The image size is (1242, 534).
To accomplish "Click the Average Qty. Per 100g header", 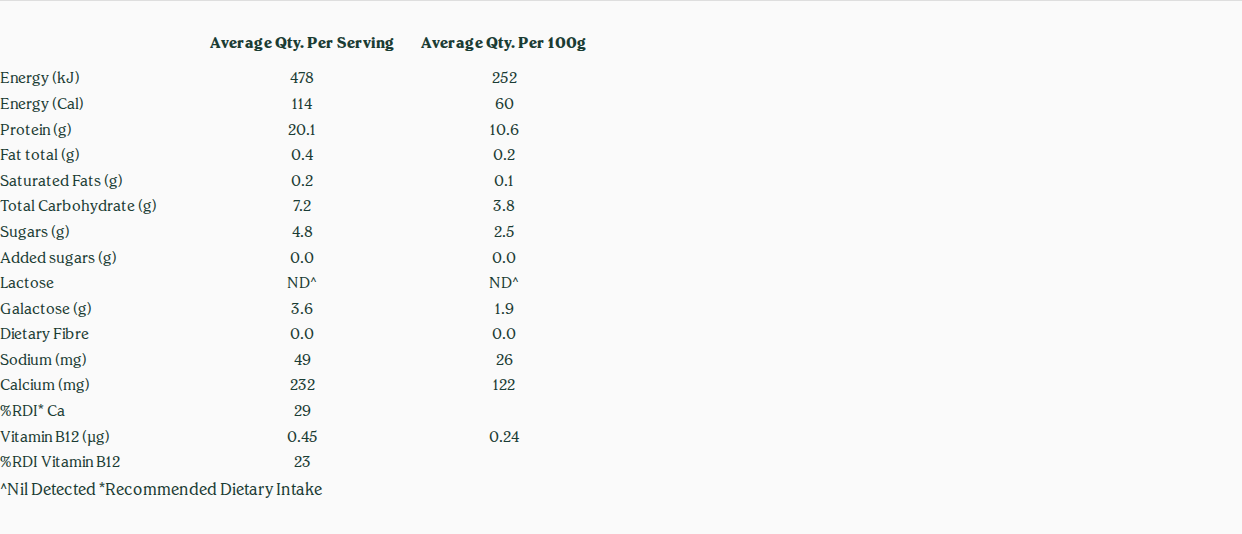I will [x=503, y=43].
